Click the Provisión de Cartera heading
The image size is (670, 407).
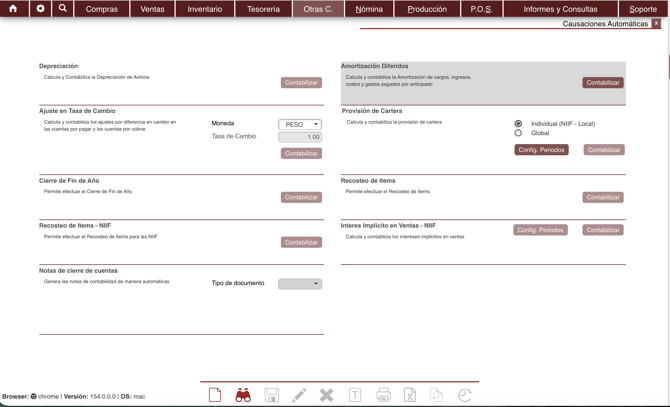(x=372, y=111)
